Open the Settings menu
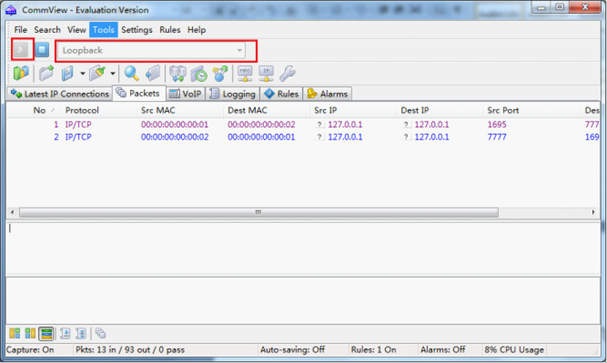 click(137, 30)
